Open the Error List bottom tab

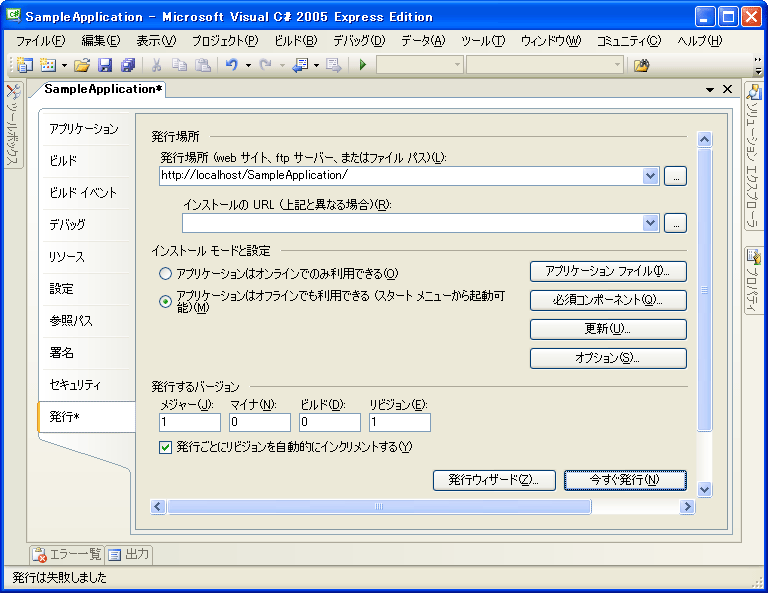[66, 554]
